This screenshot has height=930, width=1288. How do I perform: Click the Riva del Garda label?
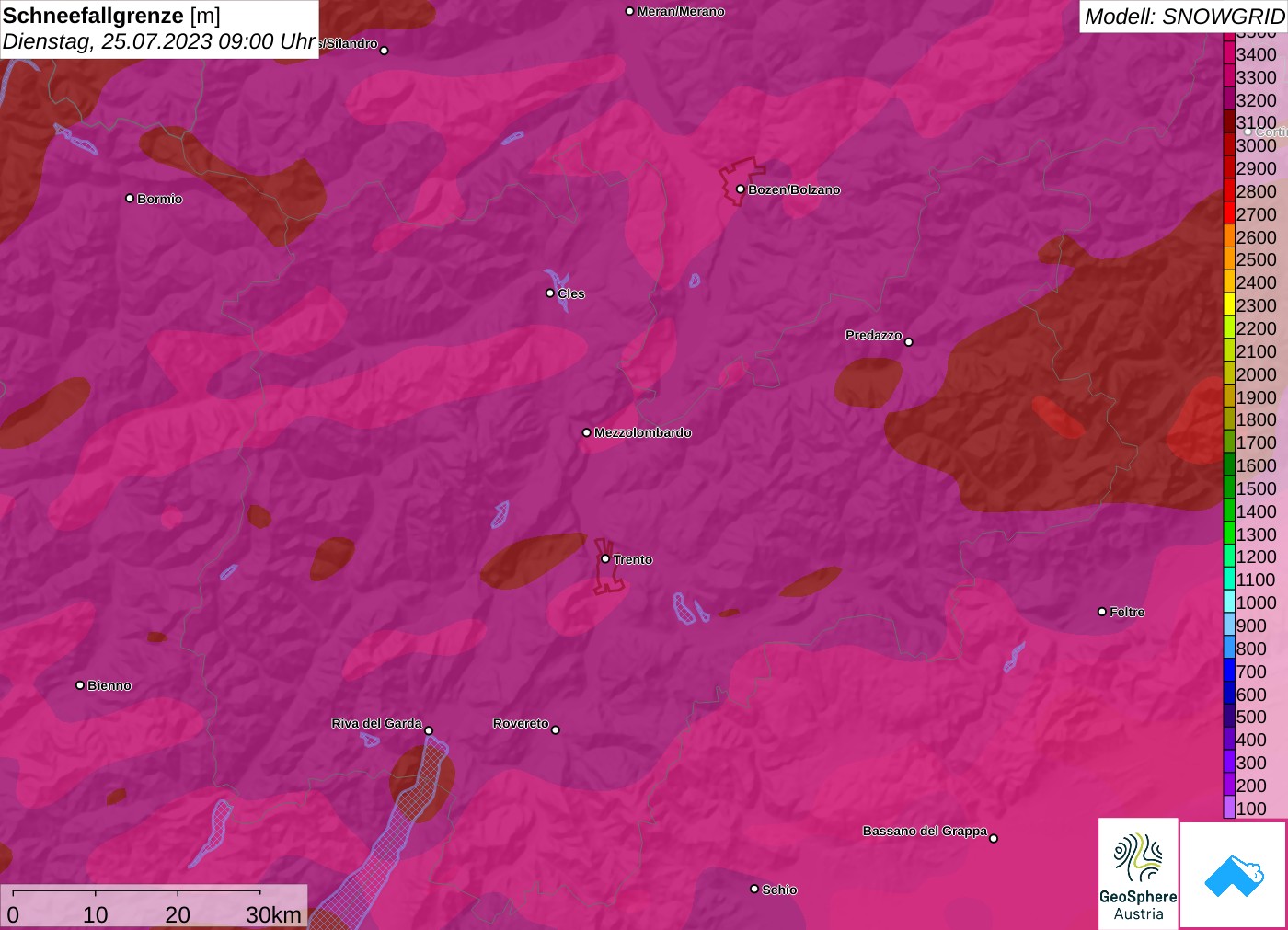(376, 723)
